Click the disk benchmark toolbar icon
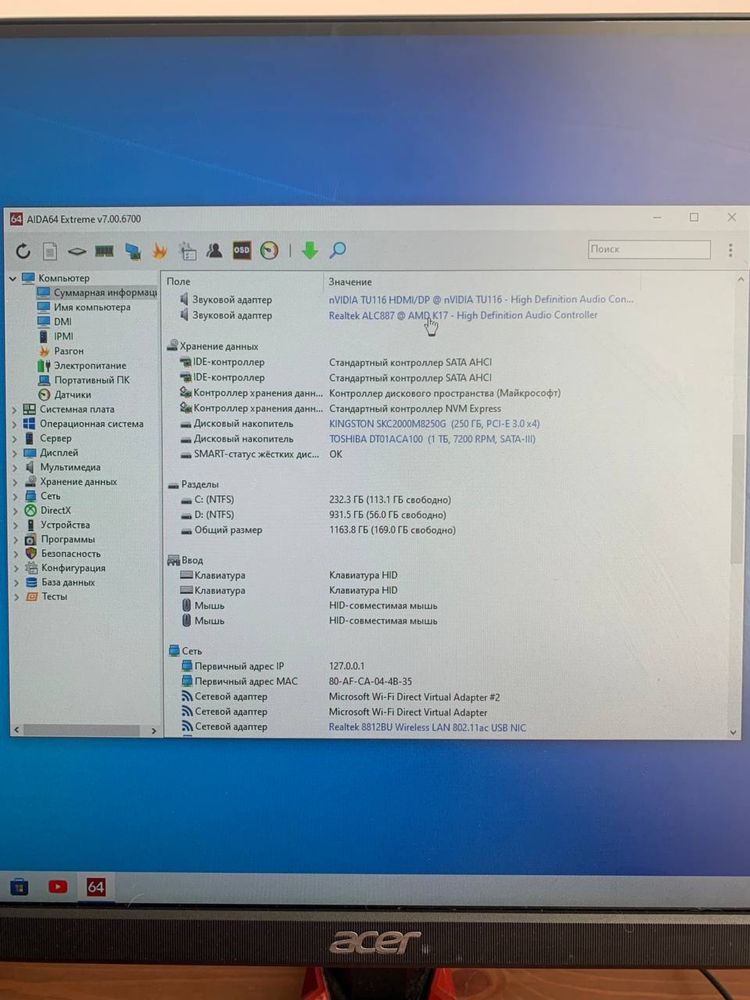 (77, 251)
